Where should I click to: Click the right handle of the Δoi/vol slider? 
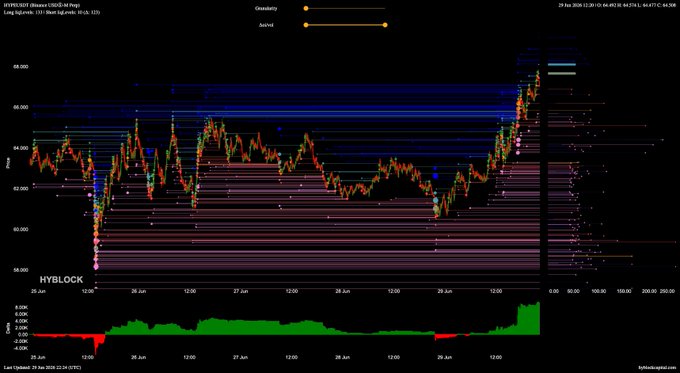pos(385,25)
